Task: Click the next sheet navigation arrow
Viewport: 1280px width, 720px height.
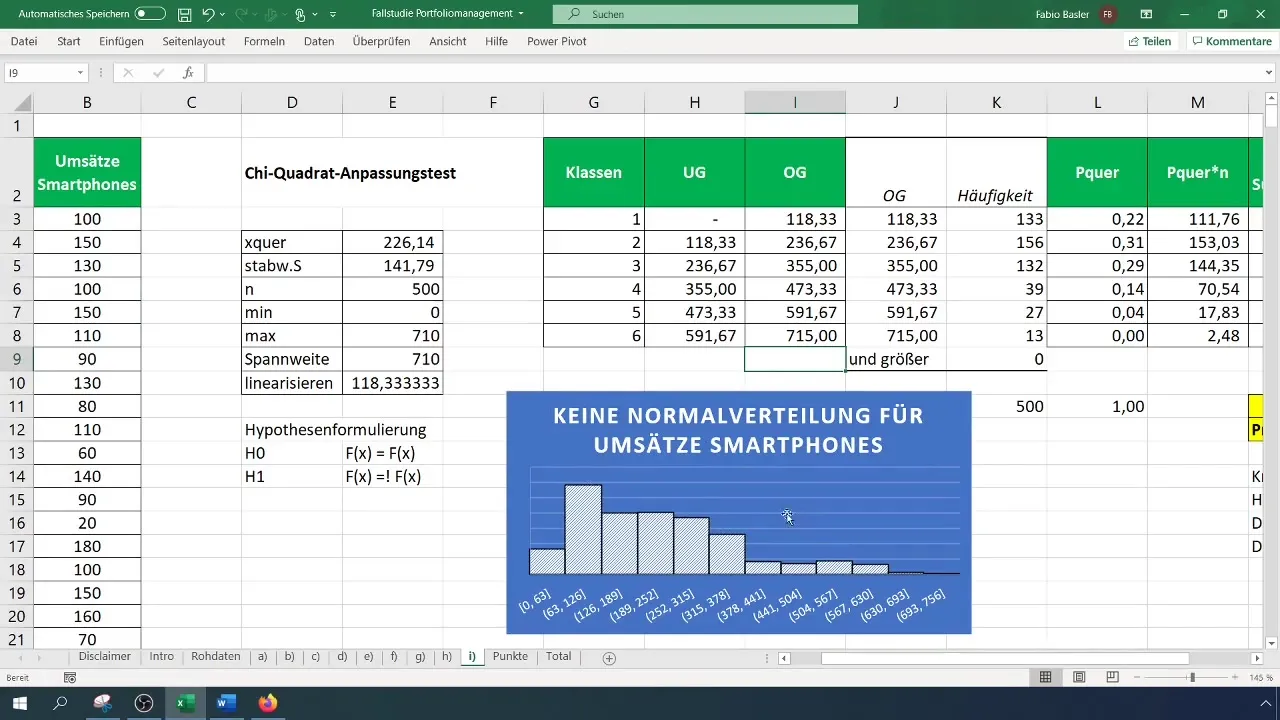Action: tap(38, 658)
